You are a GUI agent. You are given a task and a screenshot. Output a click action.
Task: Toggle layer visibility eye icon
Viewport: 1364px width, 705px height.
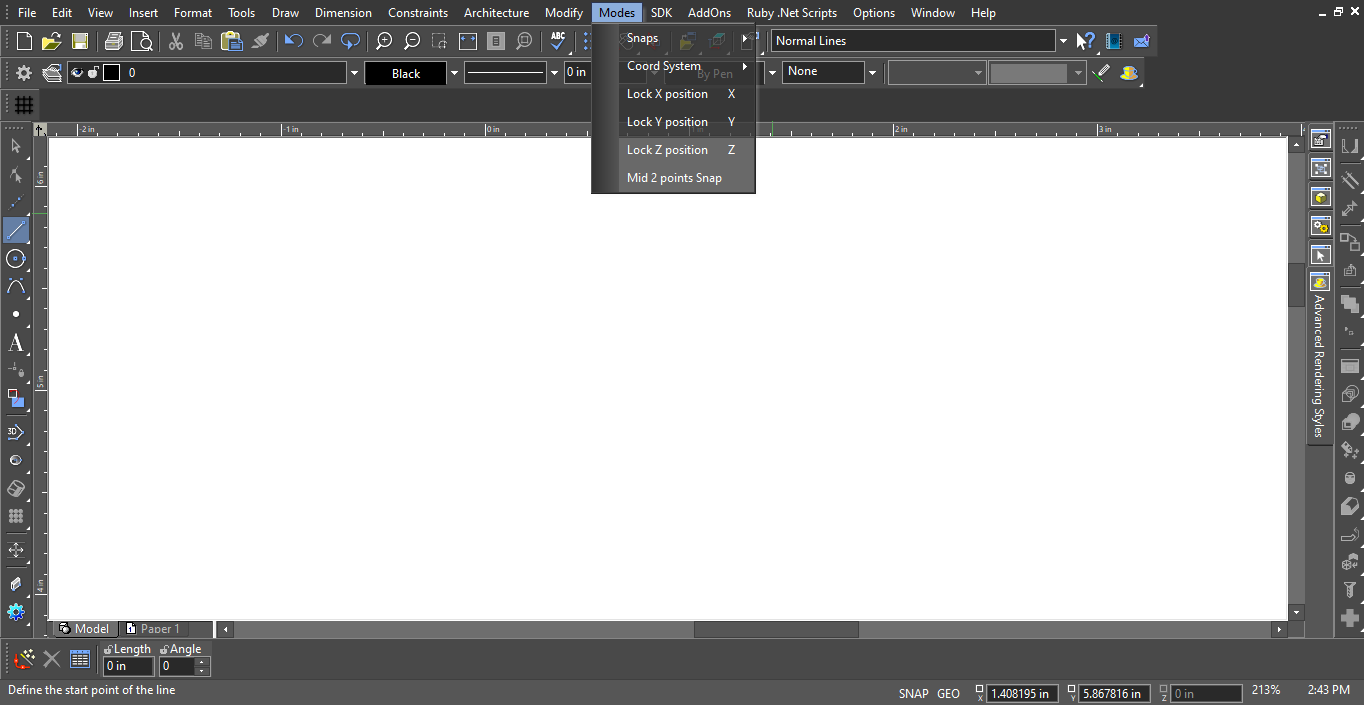(x=77, y=73)
